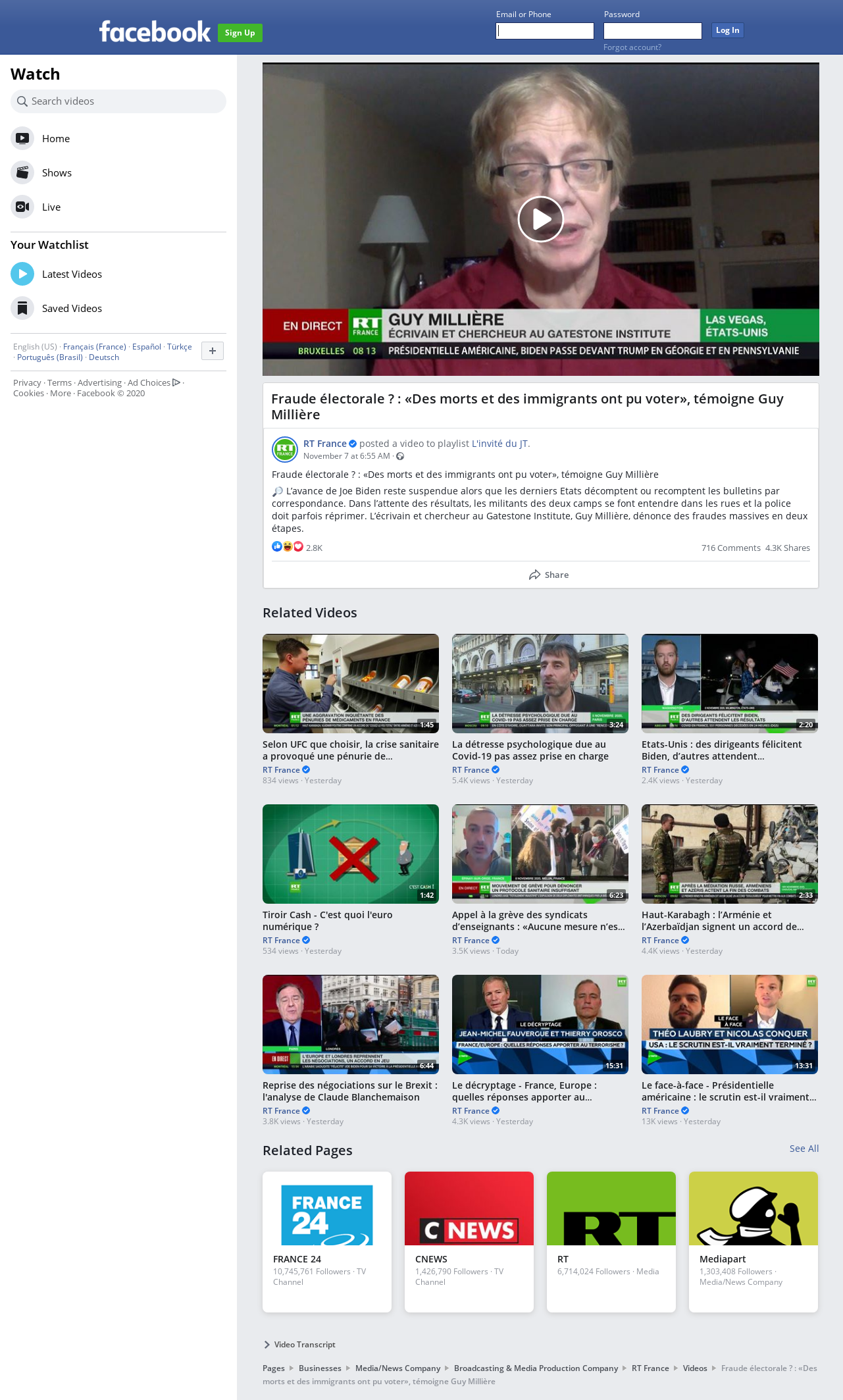Open the November 7 timestamp link
This screenshot has width=843, height=1400.
(347, 456)
